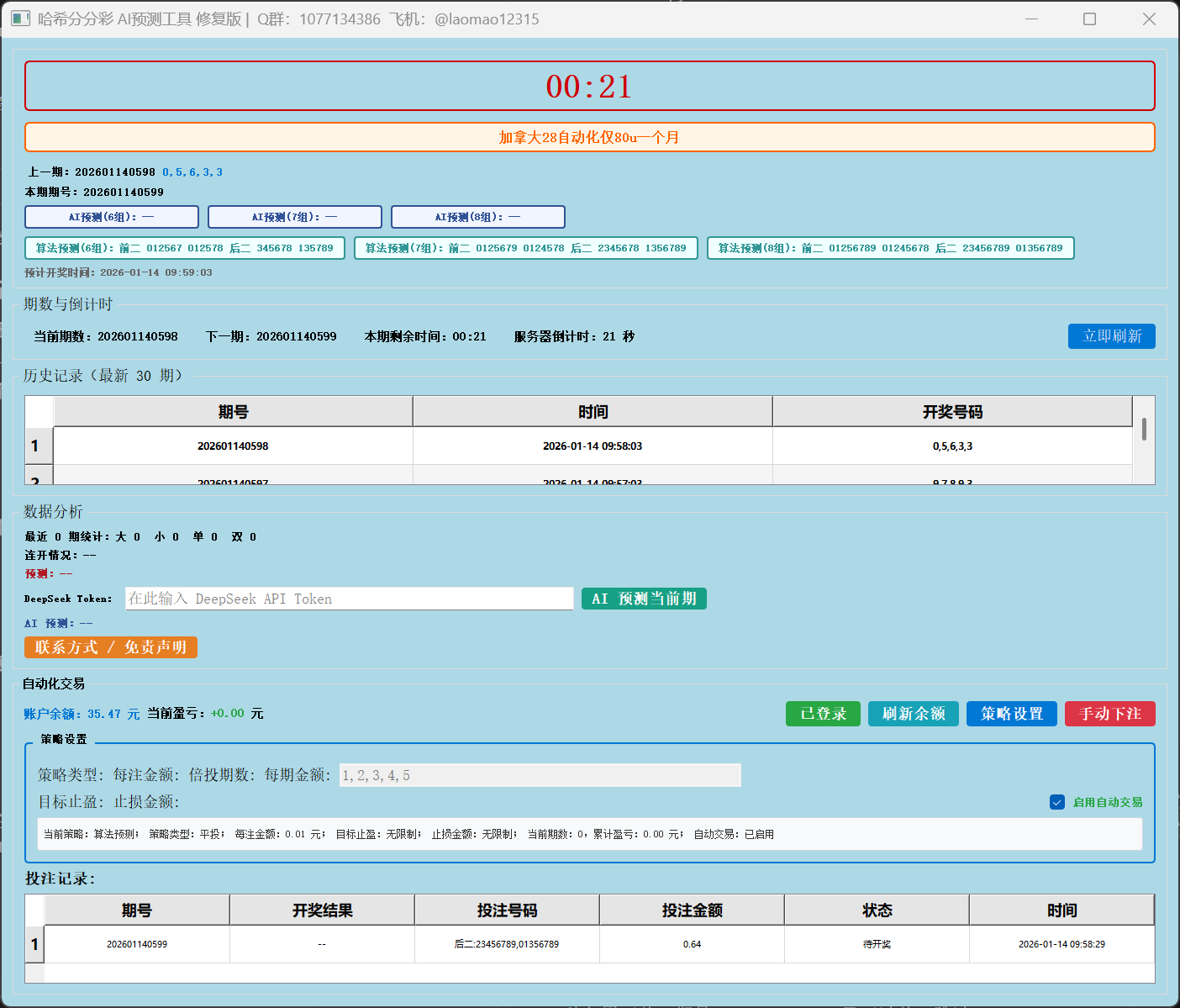This screenshot has width=1180, height=1008.
Task: Toggle the 启用自动交易 checkbox
Action: [x=1057, y=802]
